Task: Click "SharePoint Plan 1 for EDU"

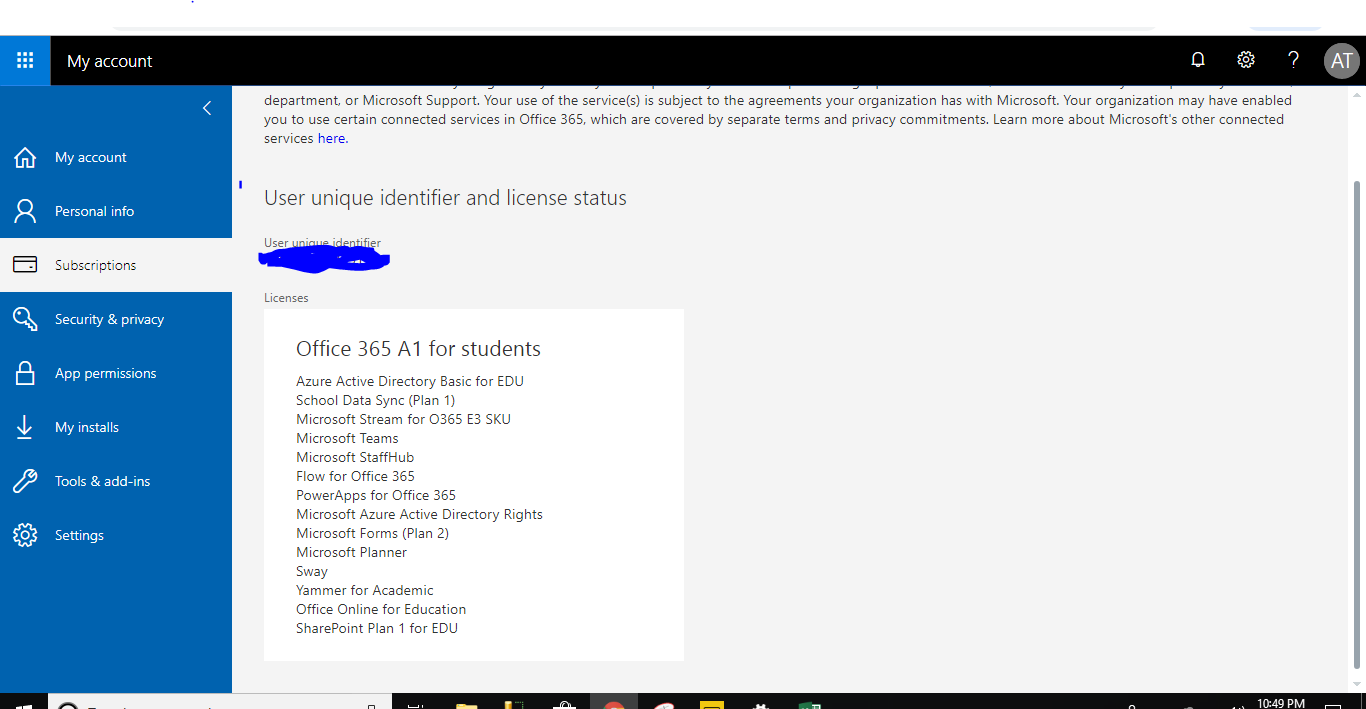Action: [x=377, y=628]
